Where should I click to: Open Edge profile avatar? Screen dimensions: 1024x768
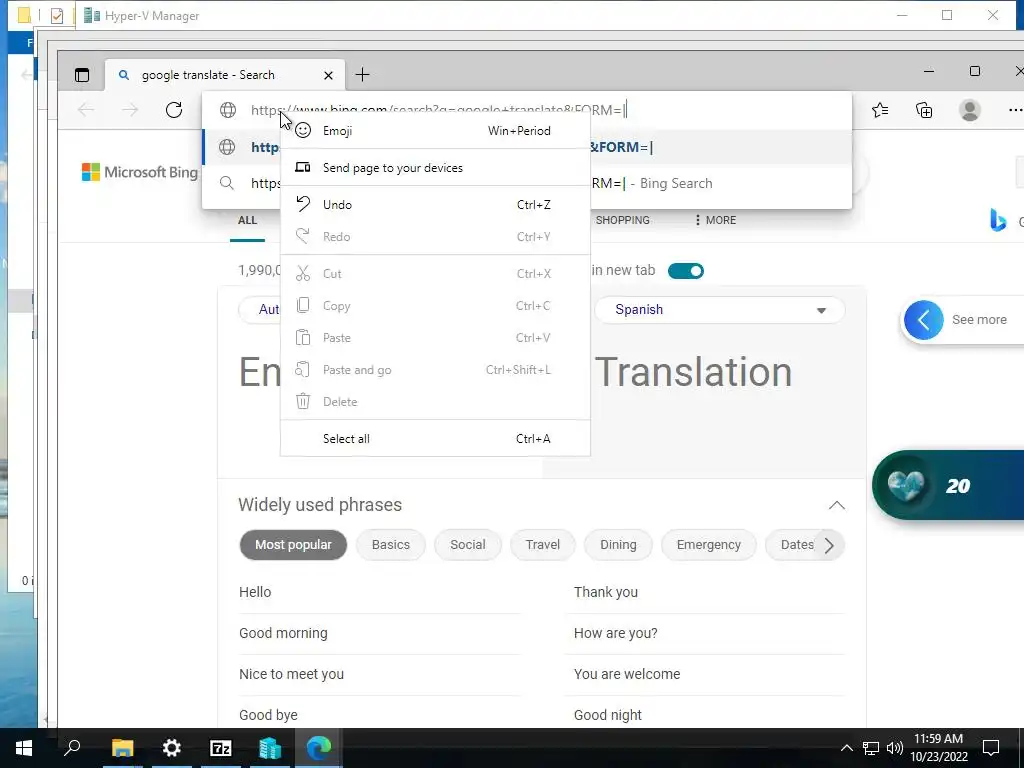pos(970,110)
